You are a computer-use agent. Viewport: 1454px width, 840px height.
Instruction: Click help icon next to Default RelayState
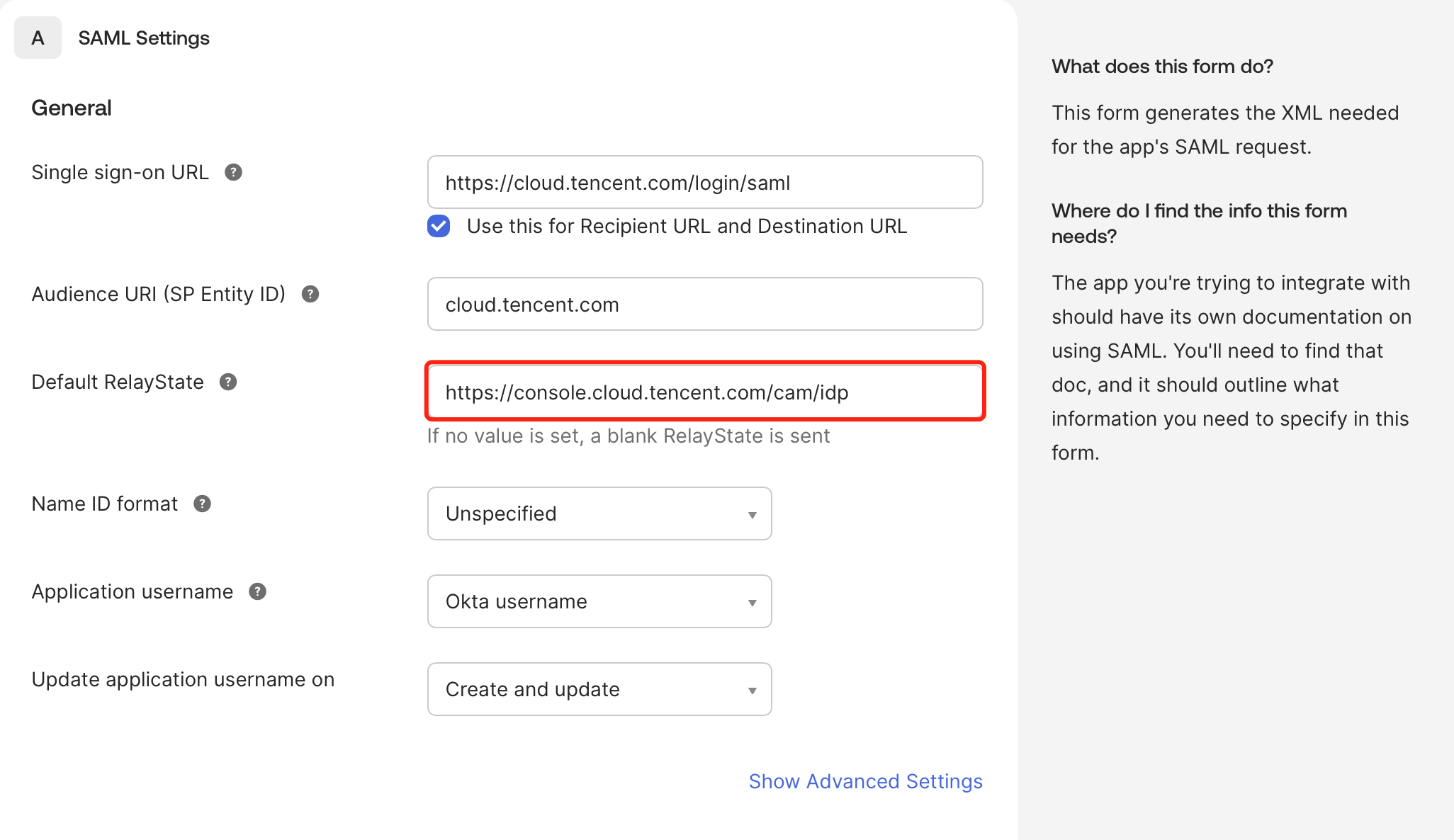click(227, 382)
